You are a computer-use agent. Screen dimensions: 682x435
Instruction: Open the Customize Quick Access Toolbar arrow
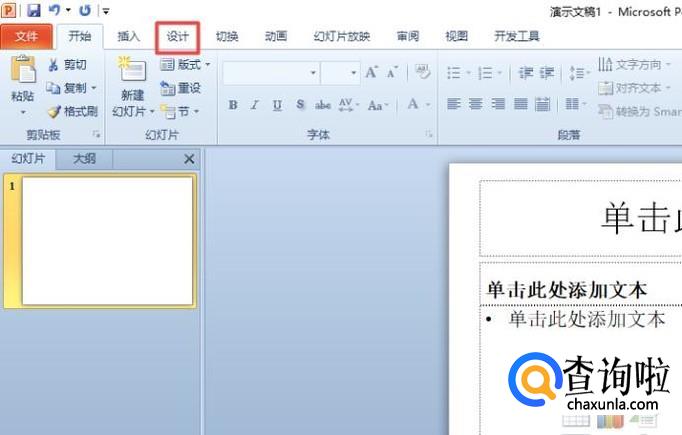point(106,10)
